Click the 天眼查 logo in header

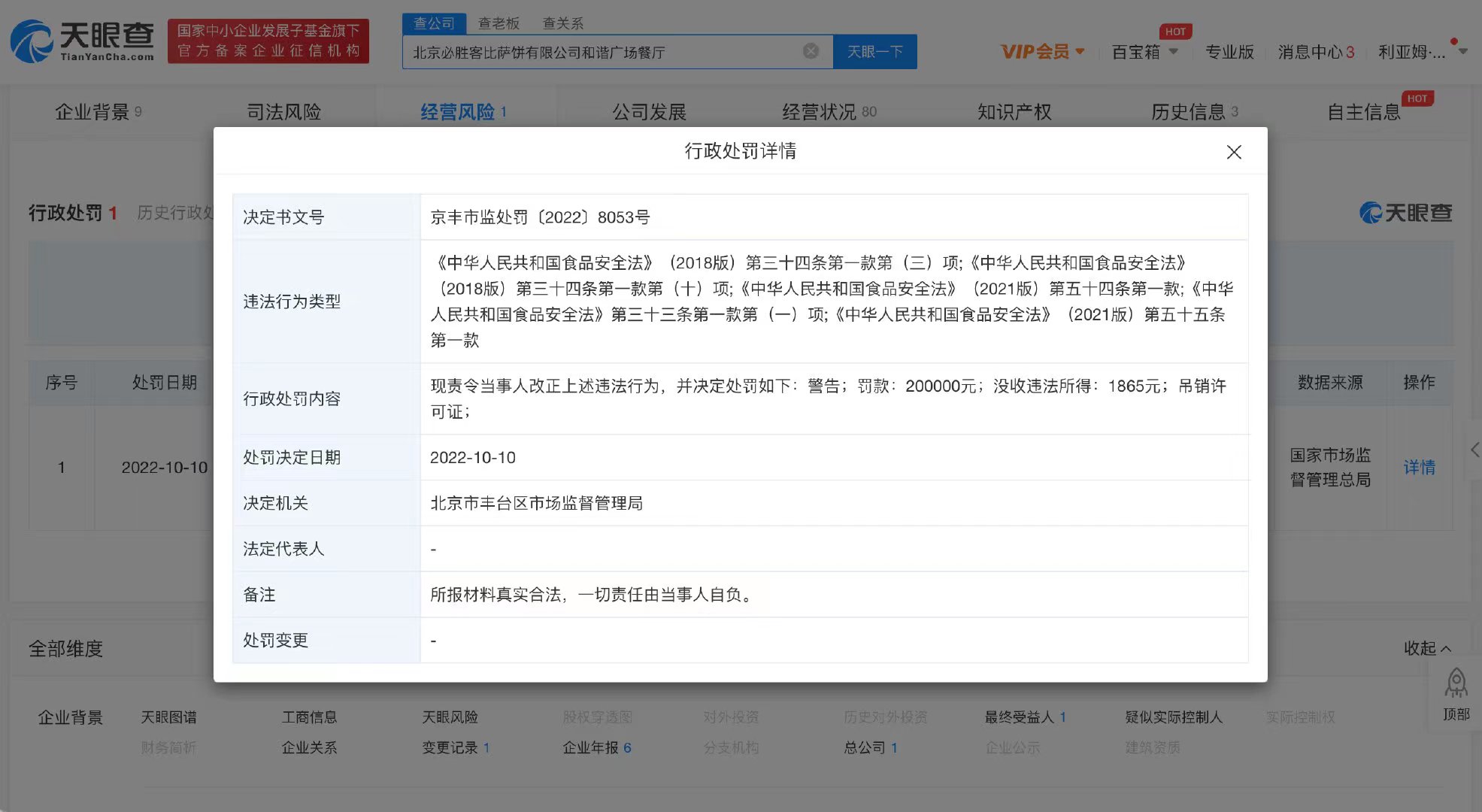[83, 41]
